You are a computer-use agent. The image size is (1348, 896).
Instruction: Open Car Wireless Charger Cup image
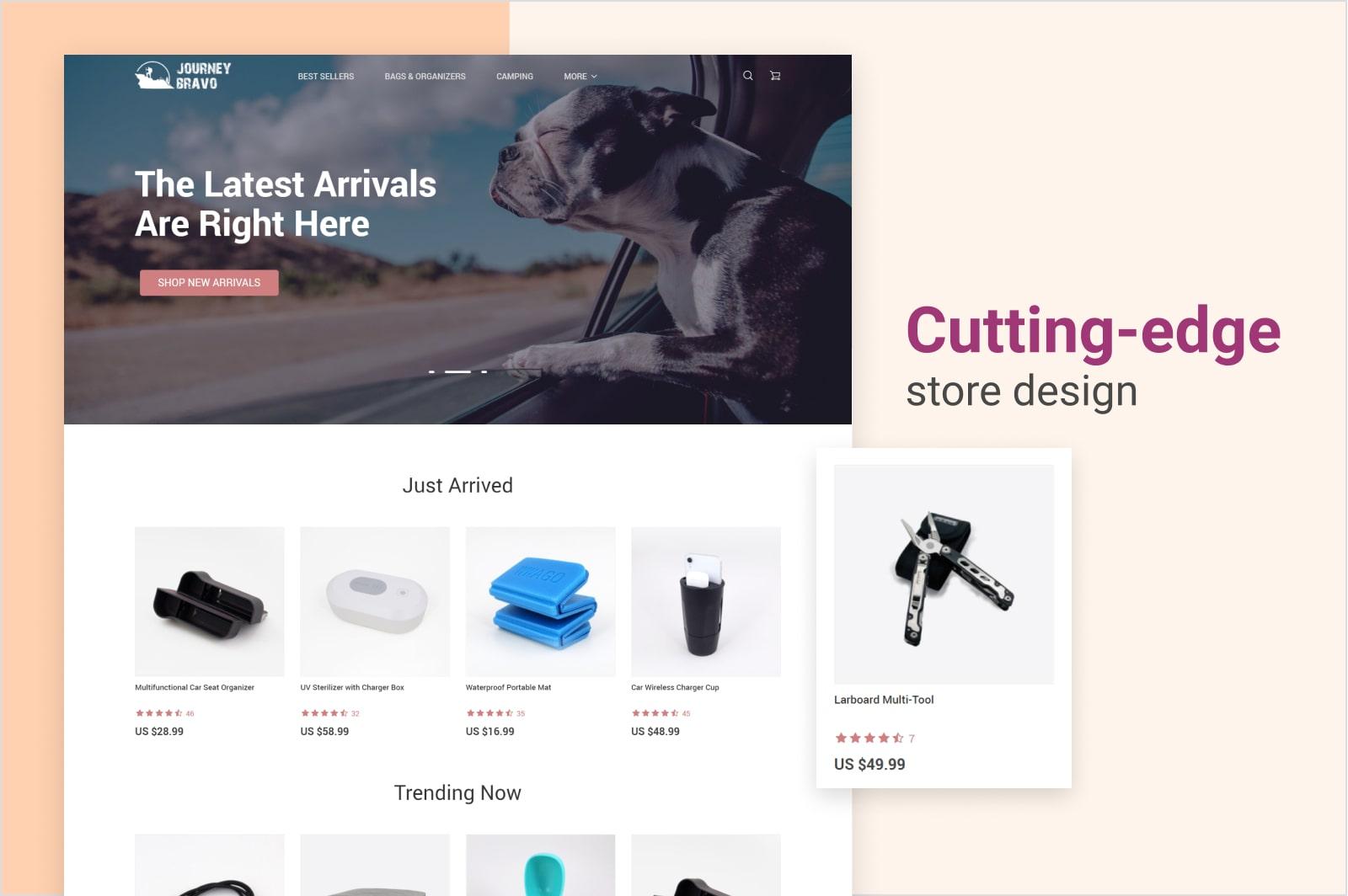pyautogui.click(x=706, y=602)
